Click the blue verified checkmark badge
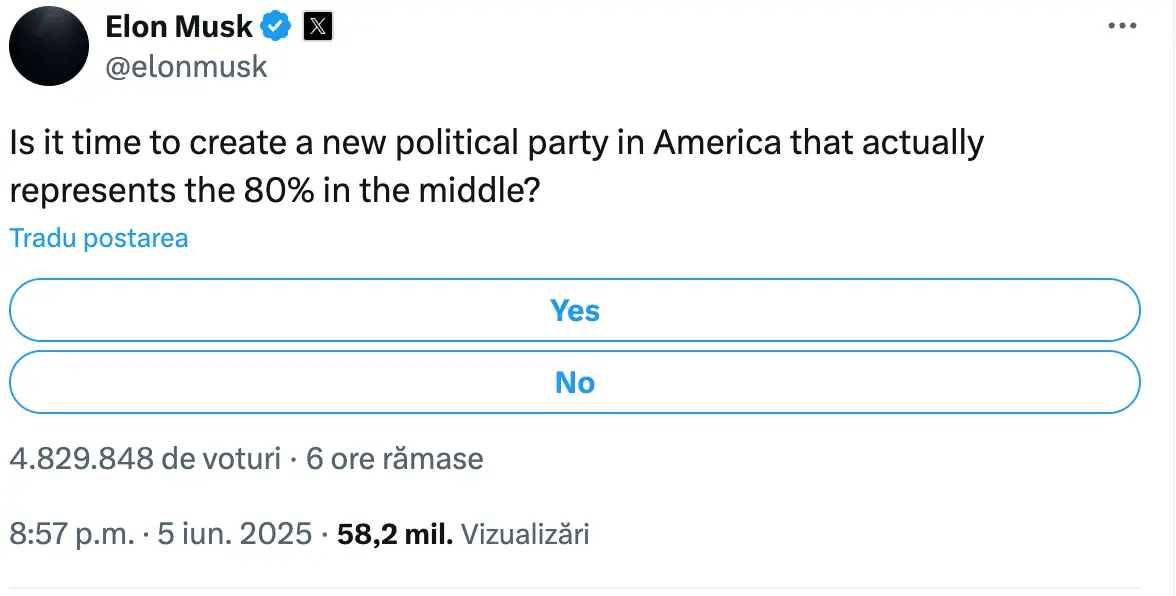 pos(275,27)
